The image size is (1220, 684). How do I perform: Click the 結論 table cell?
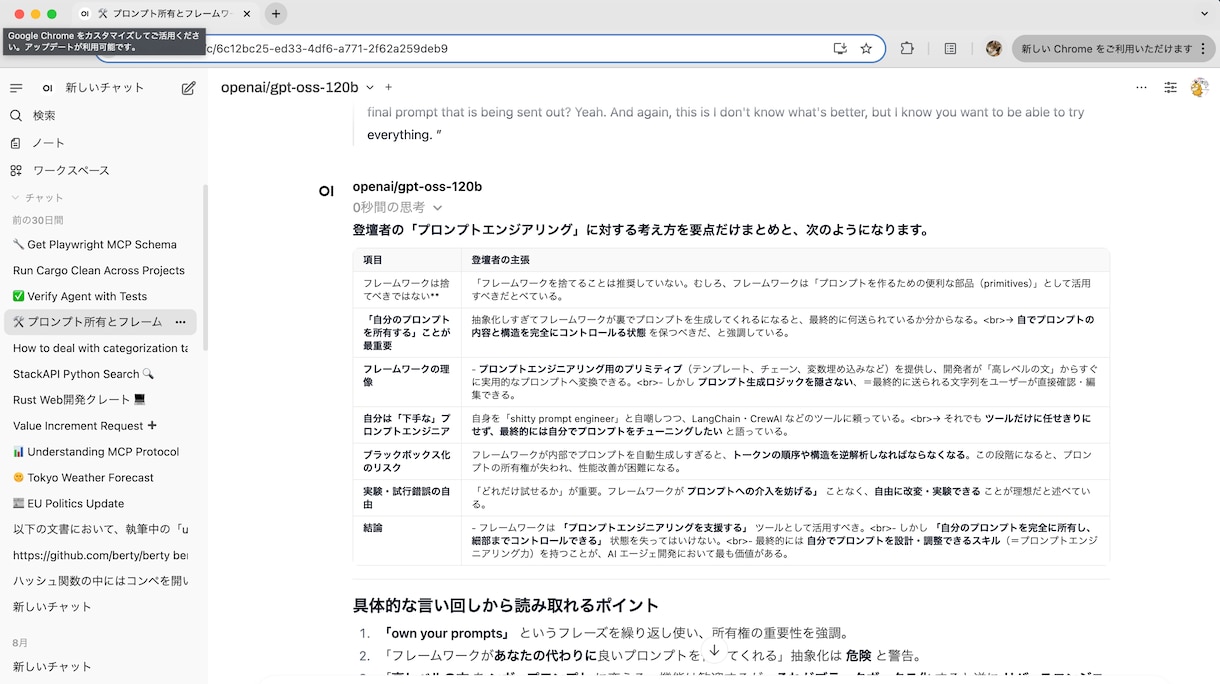coord(407,540)
